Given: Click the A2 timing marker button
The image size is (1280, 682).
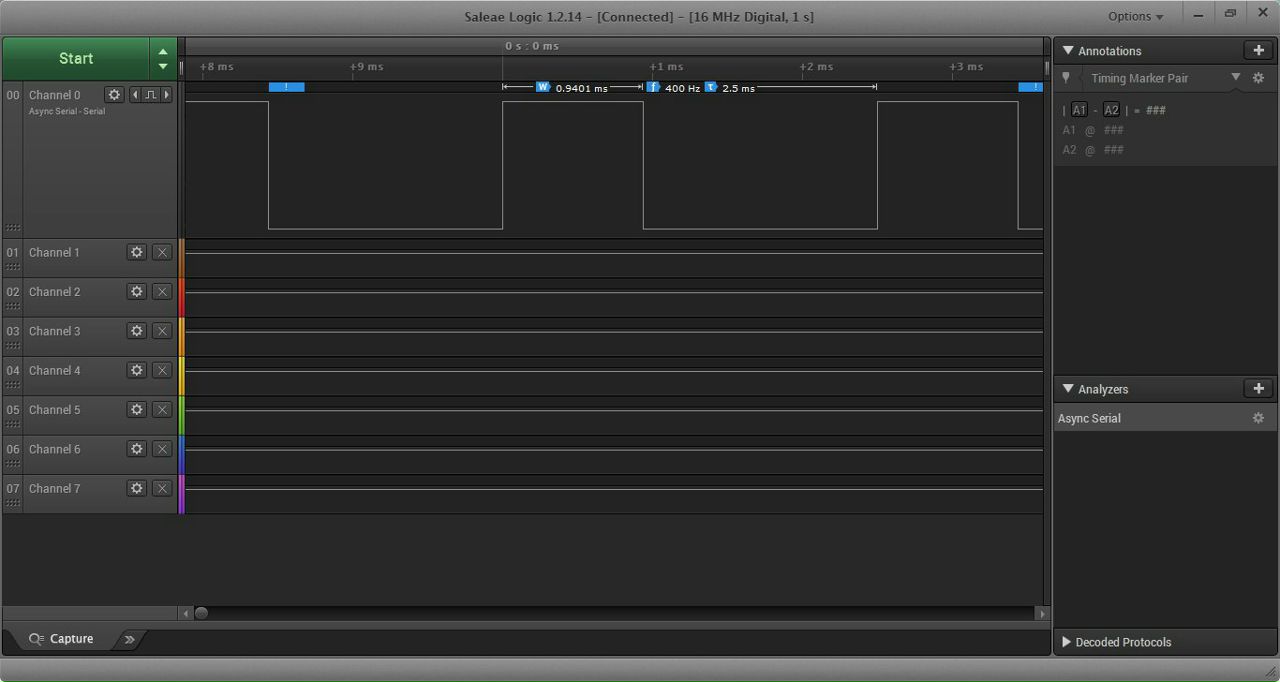Looking at the screenshot, I should [x=1111, y=110].
